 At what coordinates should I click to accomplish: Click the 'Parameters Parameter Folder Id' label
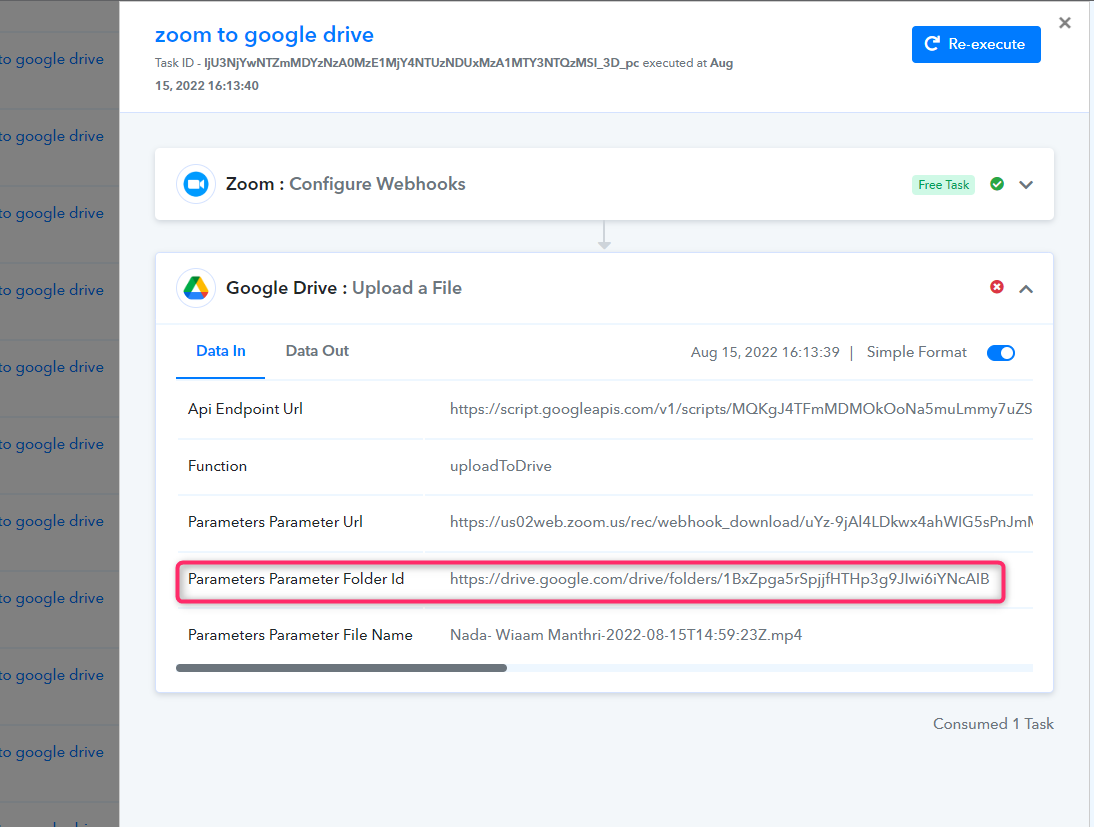tap(296, 579)
